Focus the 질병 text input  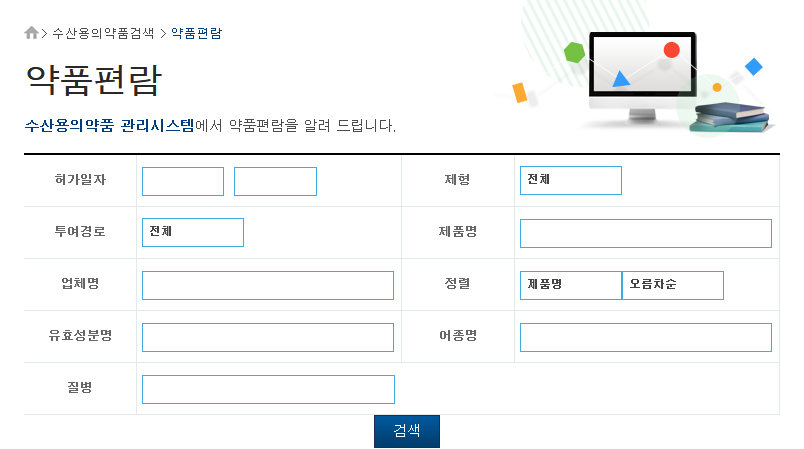268,390
